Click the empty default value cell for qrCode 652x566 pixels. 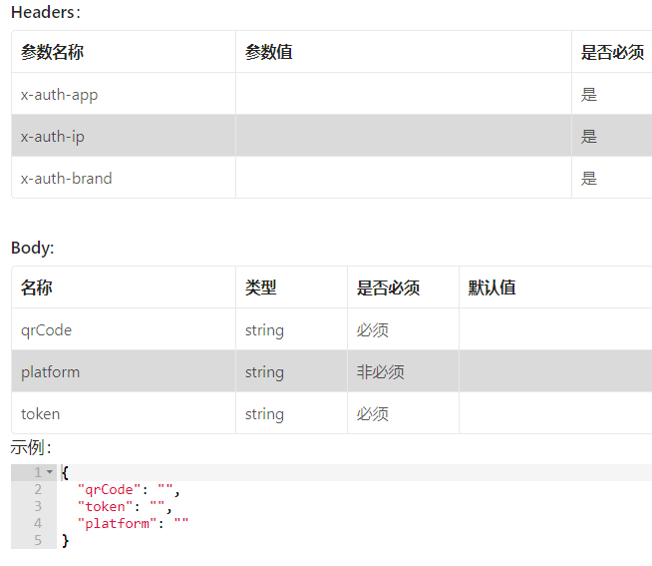point(556,329)
